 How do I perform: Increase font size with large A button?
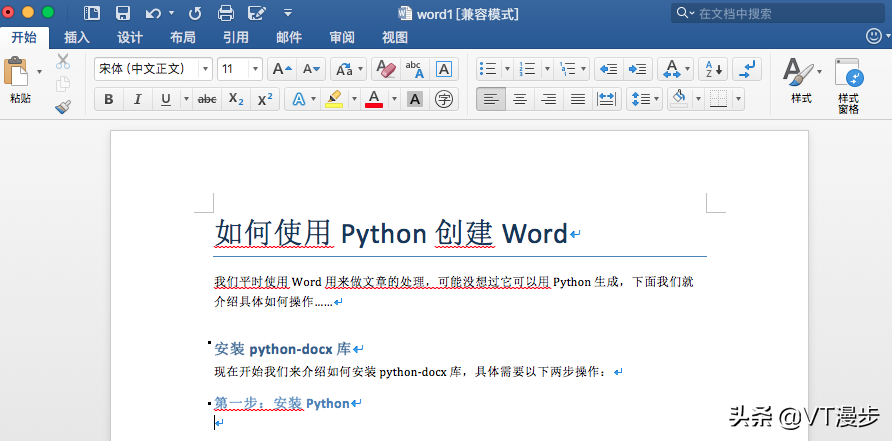click(282, 69)
